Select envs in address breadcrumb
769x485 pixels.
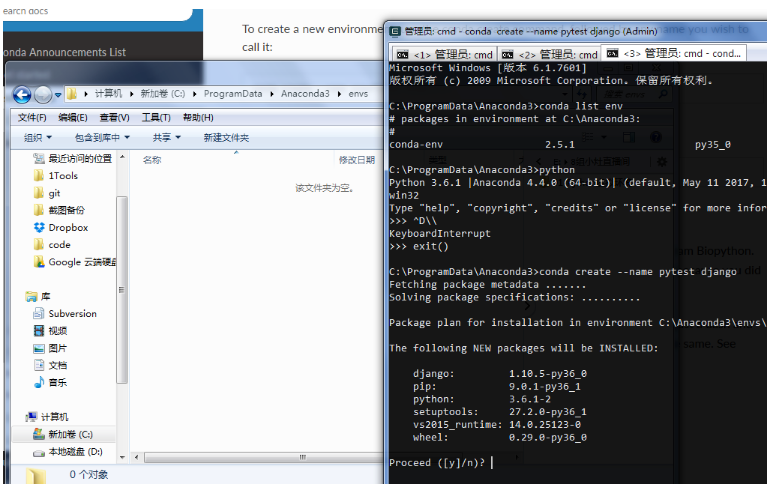(x=358, y=94)
